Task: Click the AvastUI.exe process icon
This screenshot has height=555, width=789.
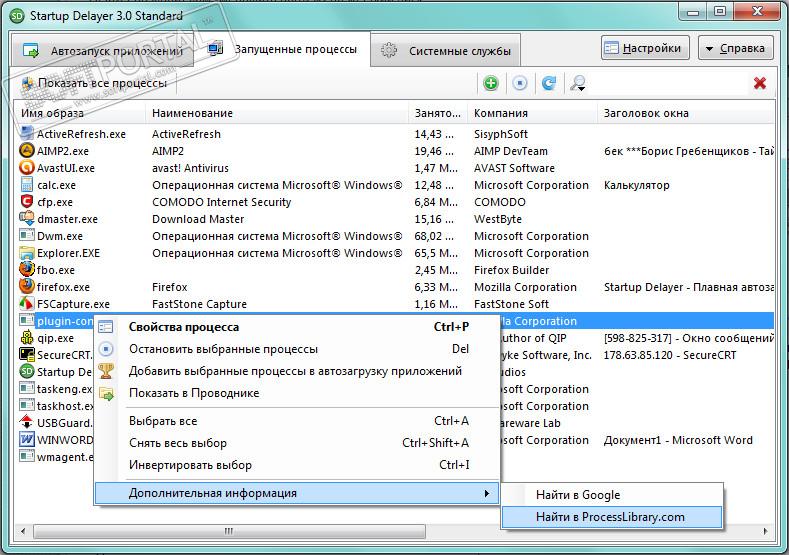Action: 27,168
